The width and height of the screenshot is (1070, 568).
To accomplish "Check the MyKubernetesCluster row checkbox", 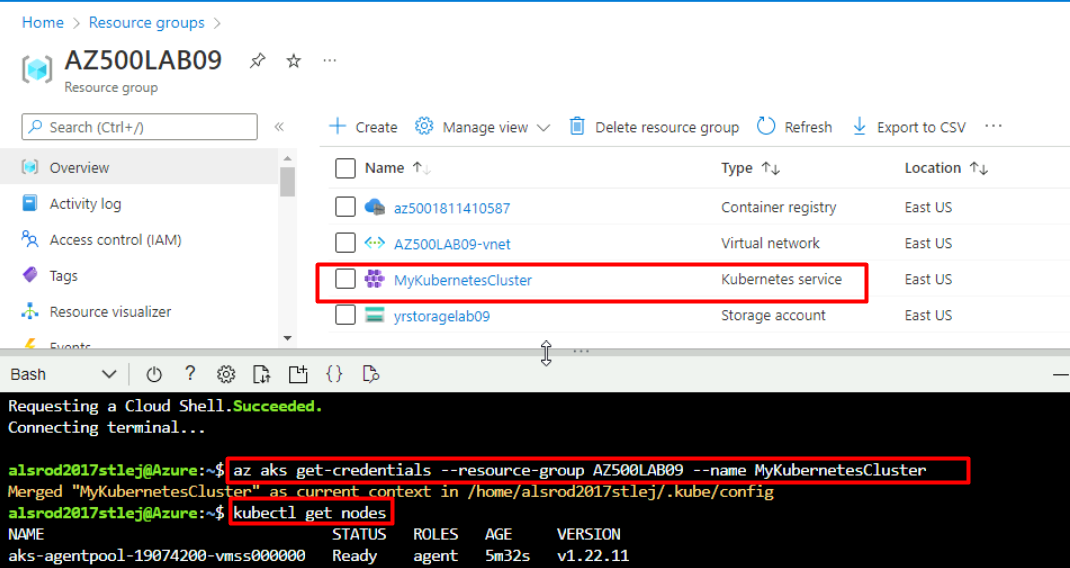I will (345, 279).
